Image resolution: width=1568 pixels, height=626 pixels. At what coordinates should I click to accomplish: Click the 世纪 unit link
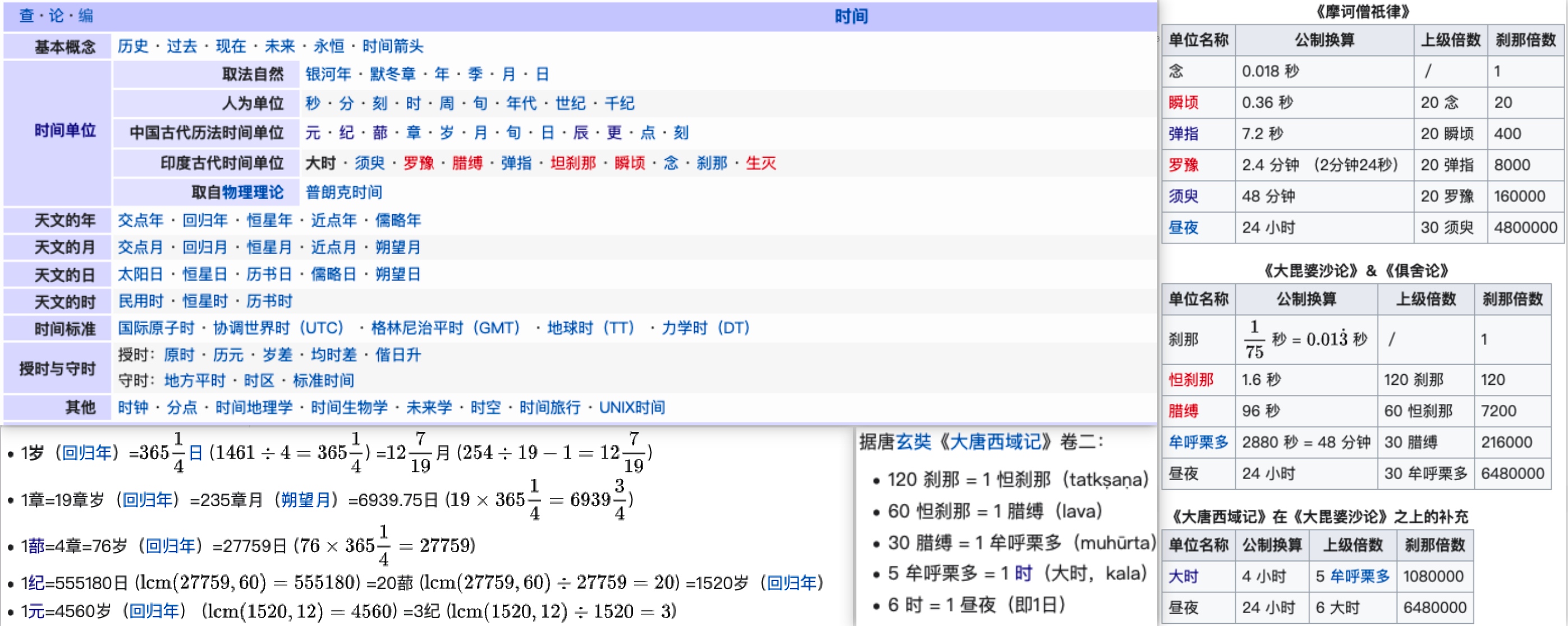570,103
